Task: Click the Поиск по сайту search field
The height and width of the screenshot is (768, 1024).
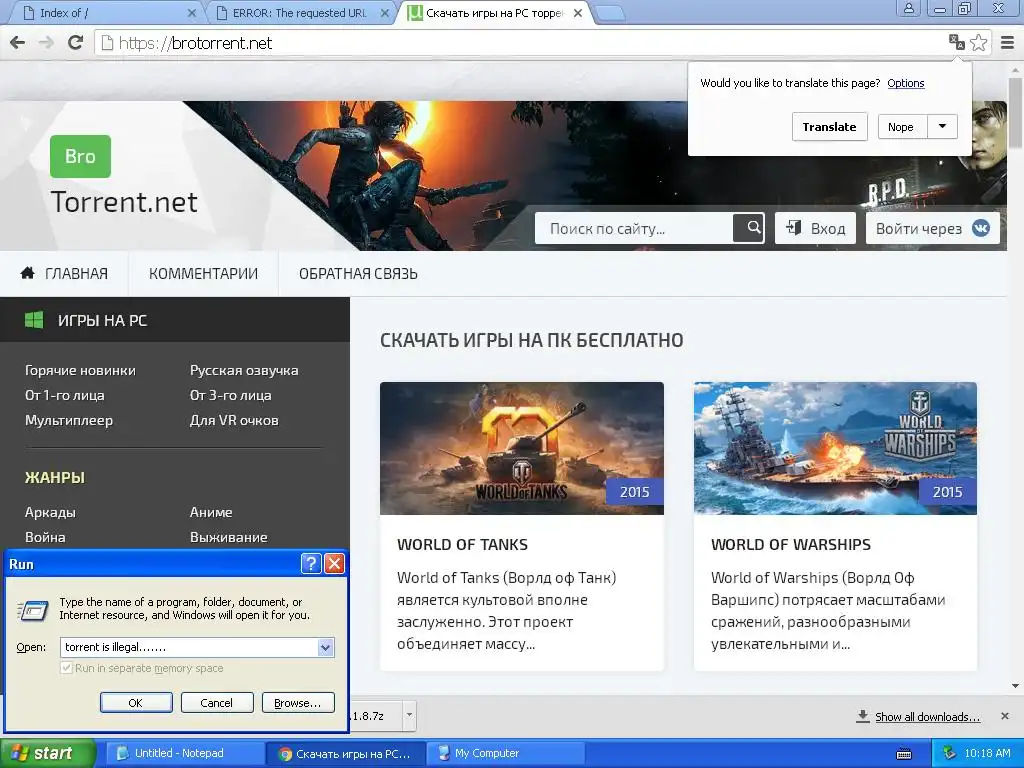Action: 633,228
